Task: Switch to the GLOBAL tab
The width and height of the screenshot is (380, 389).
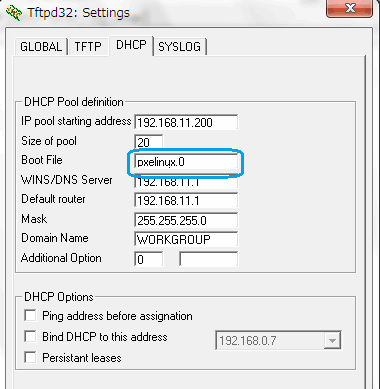Action: tap(41, 47)
